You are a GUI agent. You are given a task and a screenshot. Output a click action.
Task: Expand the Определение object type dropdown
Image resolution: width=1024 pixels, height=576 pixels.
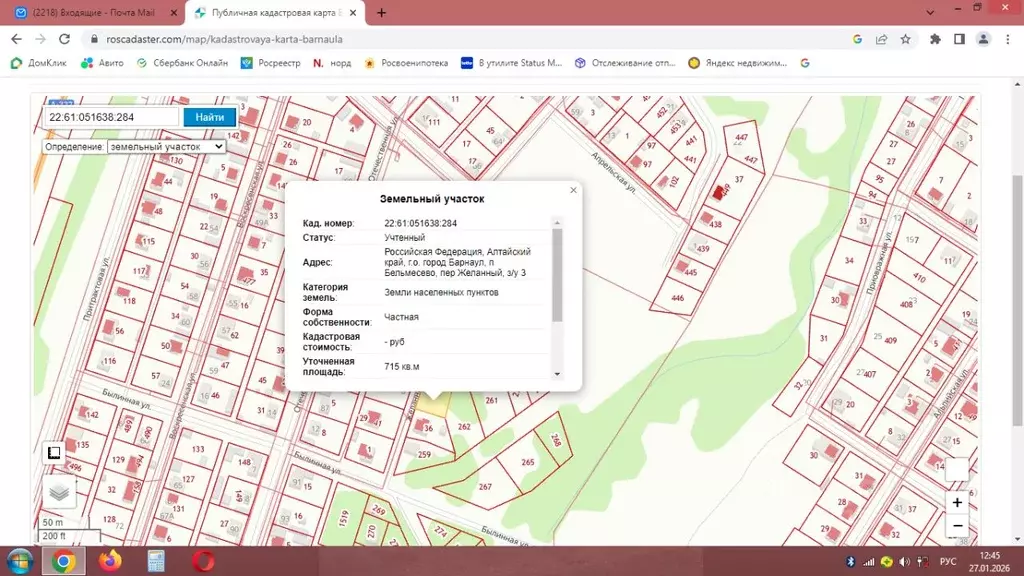(x=166, y=146)
